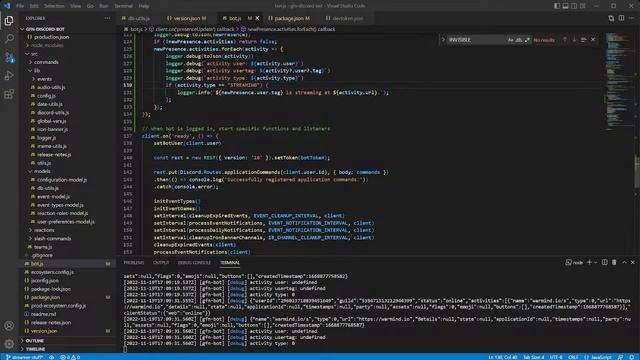
Task: Open editor more actions ellipsis
Action: [631, 18]
